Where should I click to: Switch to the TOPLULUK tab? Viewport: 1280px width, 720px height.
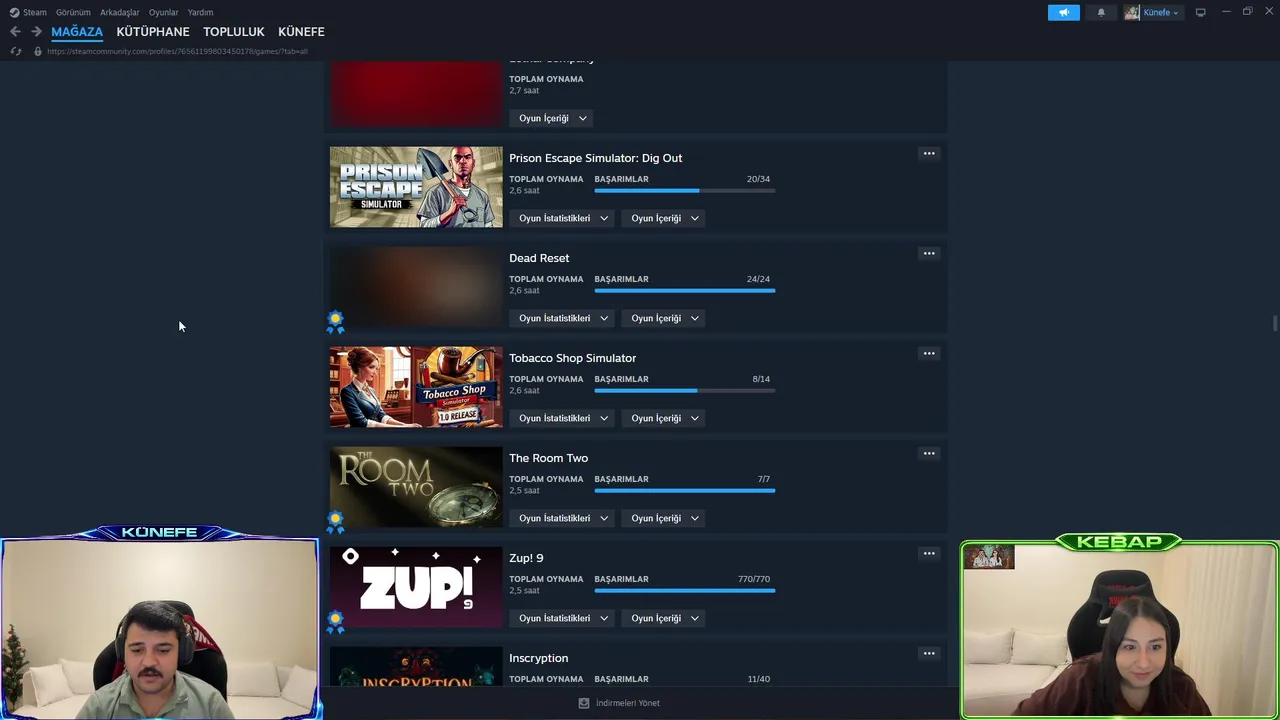point(233,32)
